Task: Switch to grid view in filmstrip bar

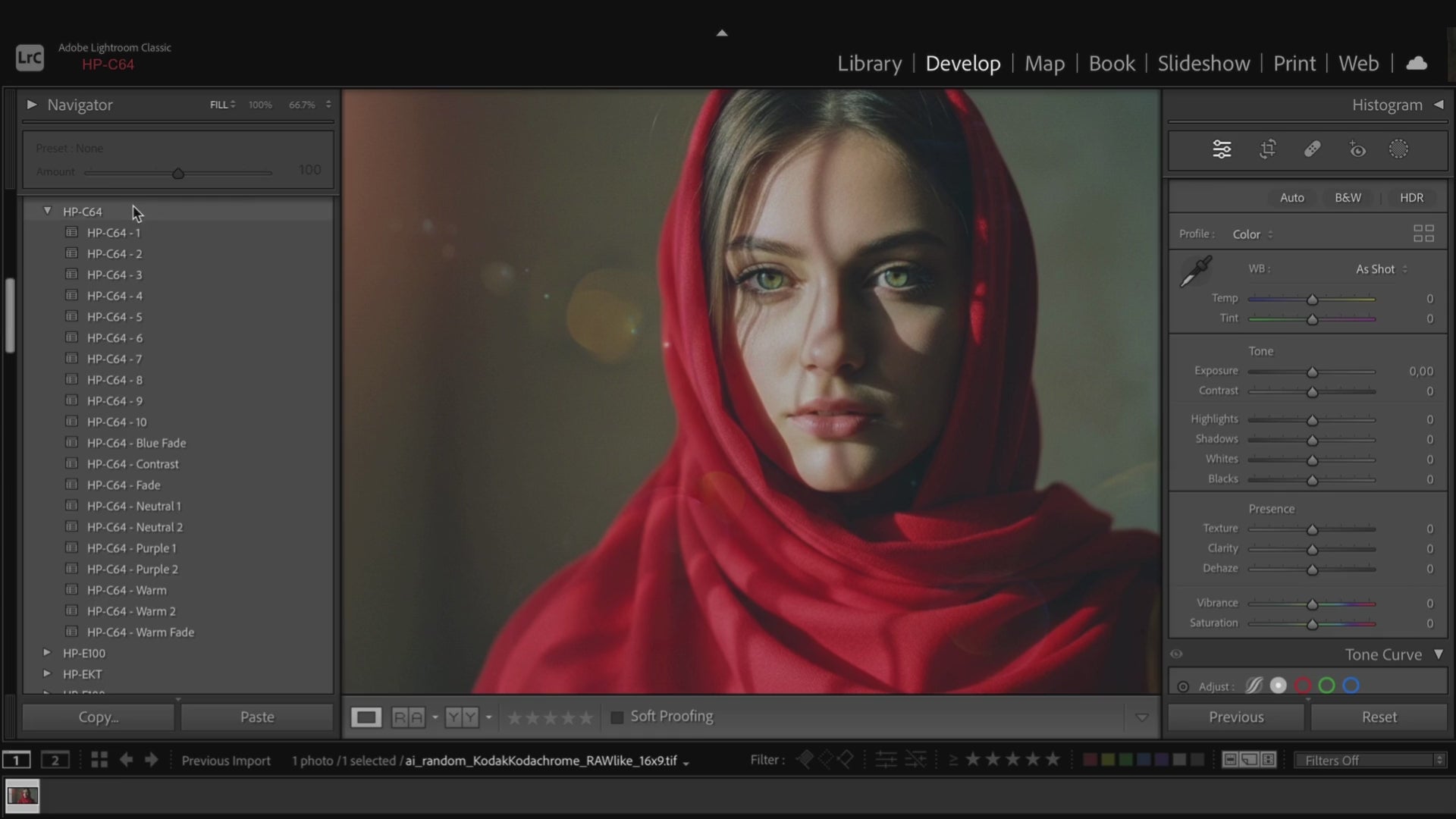Action: 99,760
